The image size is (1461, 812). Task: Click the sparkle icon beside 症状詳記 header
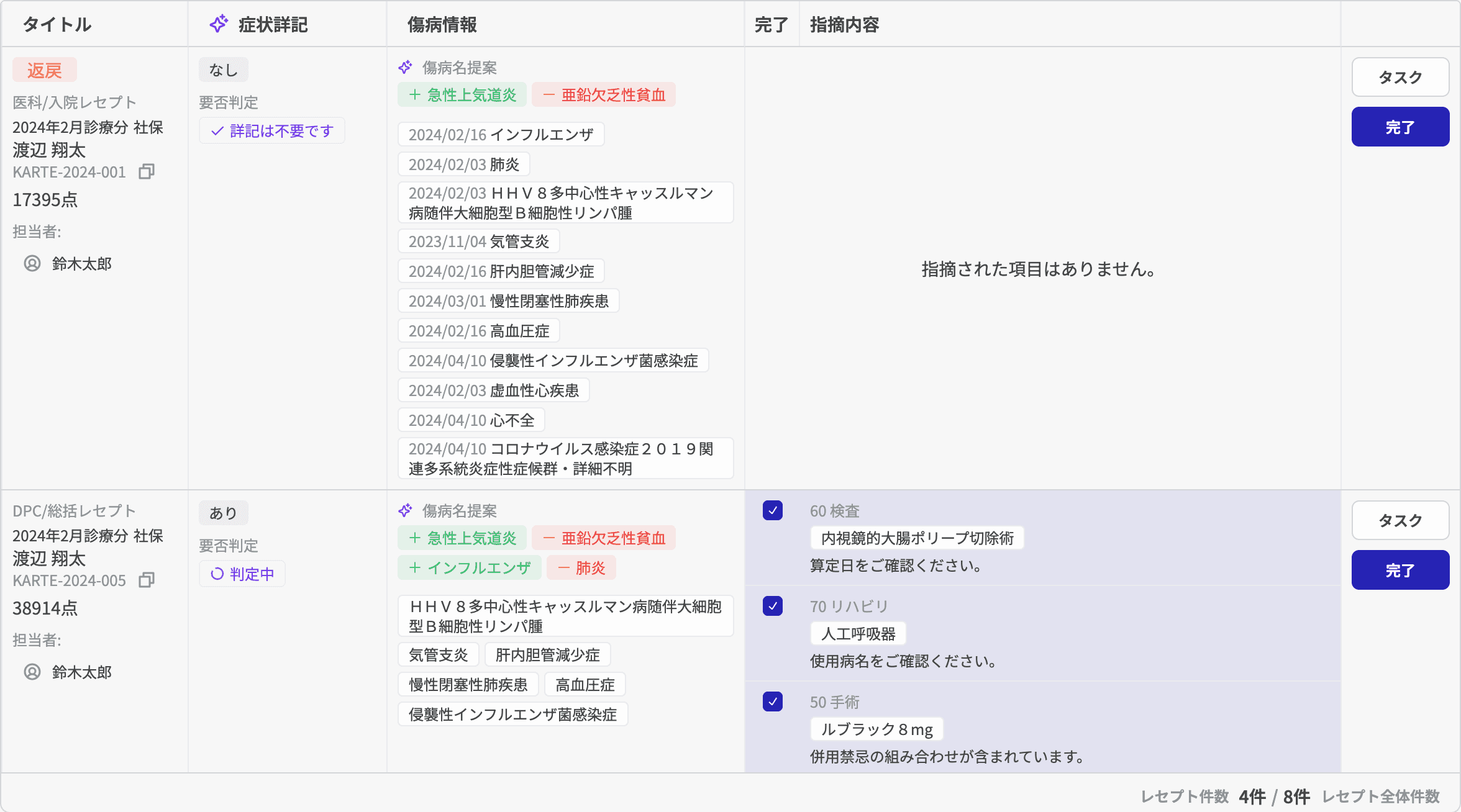click(x=219, y=24)
